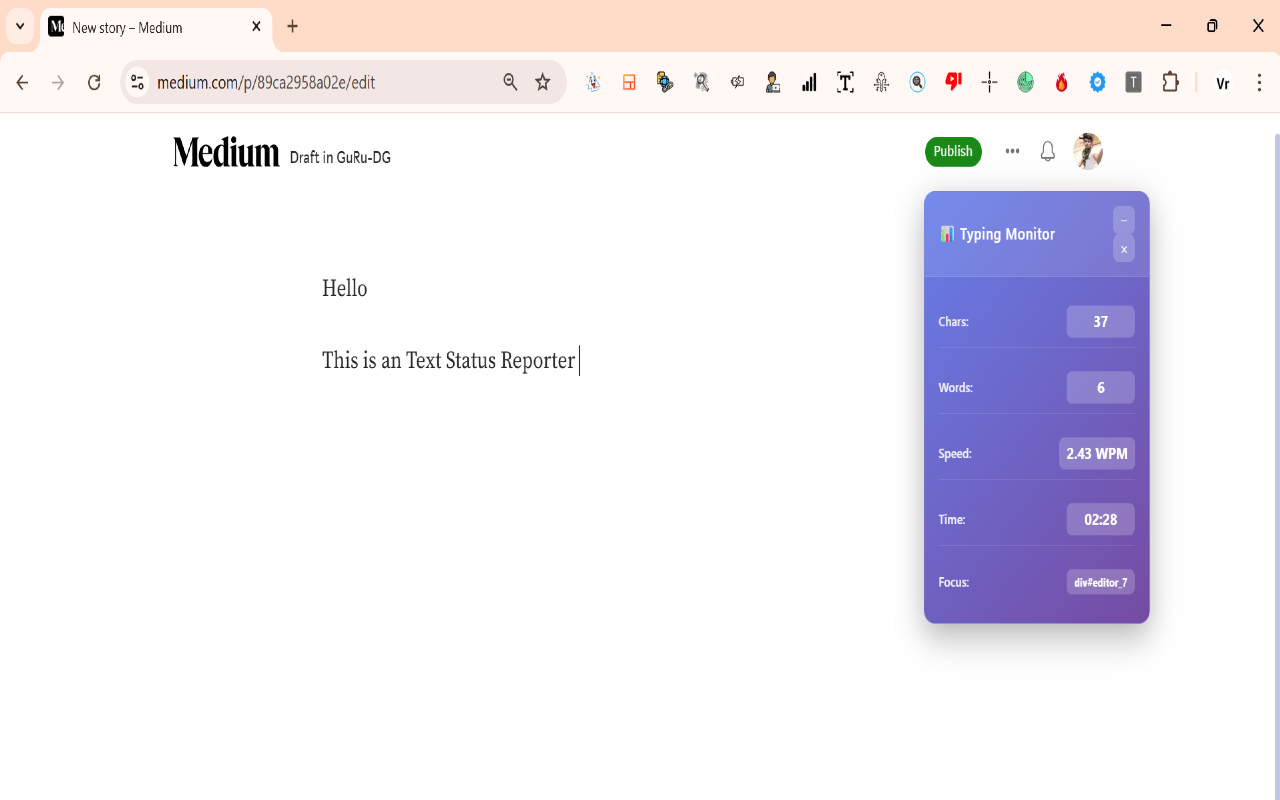Open the blue magnifier circle extension

917,83
